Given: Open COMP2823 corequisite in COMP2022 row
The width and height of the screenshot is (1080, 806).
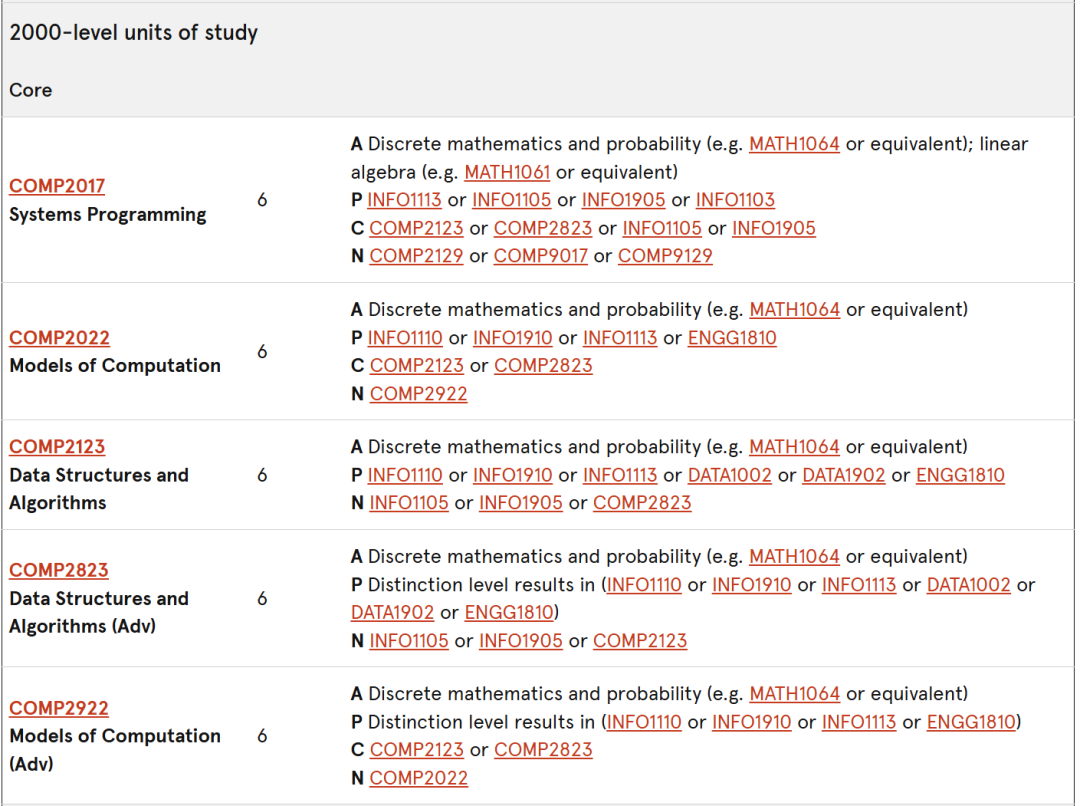Looking at the screenshot, I should pyautogui.click(x=543, y=366).
